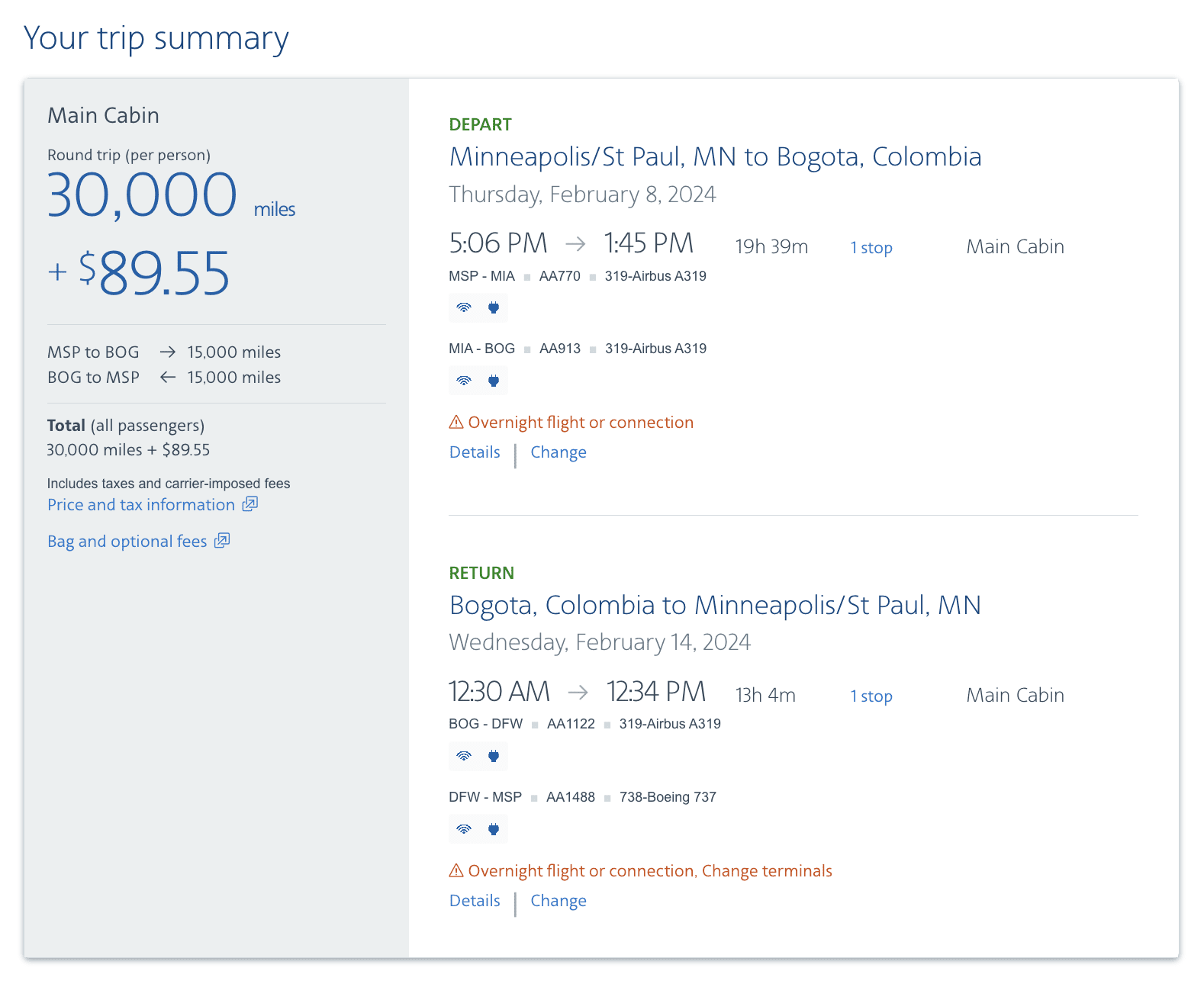This screenshot has height=984, width=1204.
Task: Open Bag and optional fees link
Action: (x=127, y=542)
